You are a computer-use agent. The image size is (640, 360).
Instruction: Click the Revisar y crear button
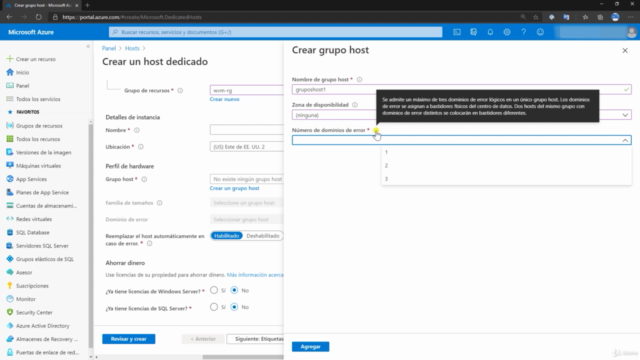point(129,339)
